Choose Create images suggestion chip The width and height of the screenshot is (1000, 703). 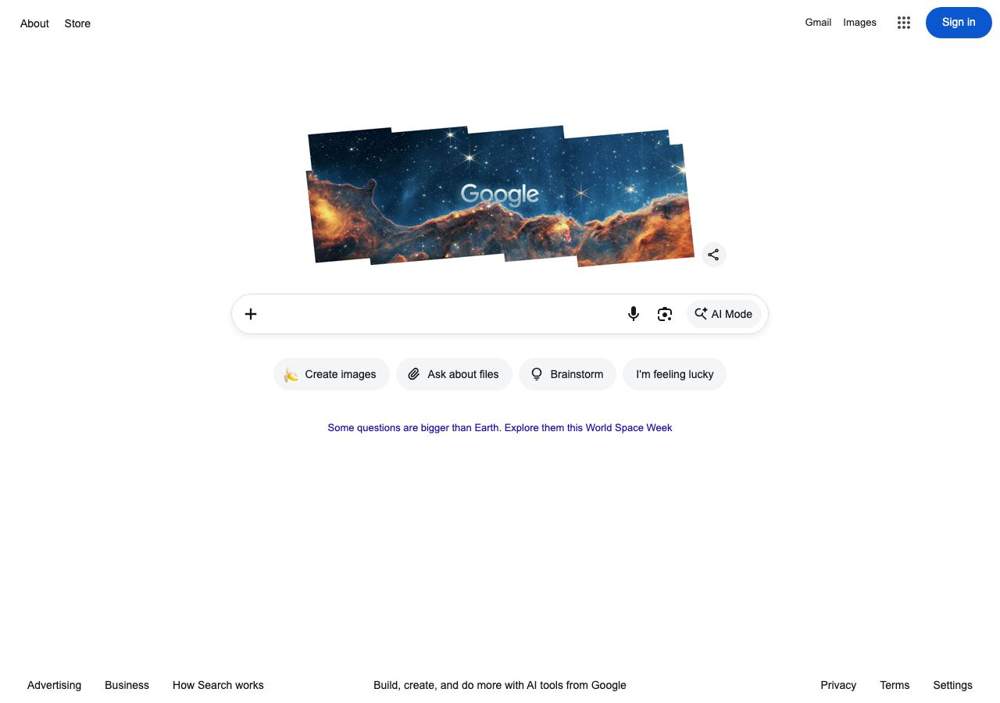click(332, 374)
